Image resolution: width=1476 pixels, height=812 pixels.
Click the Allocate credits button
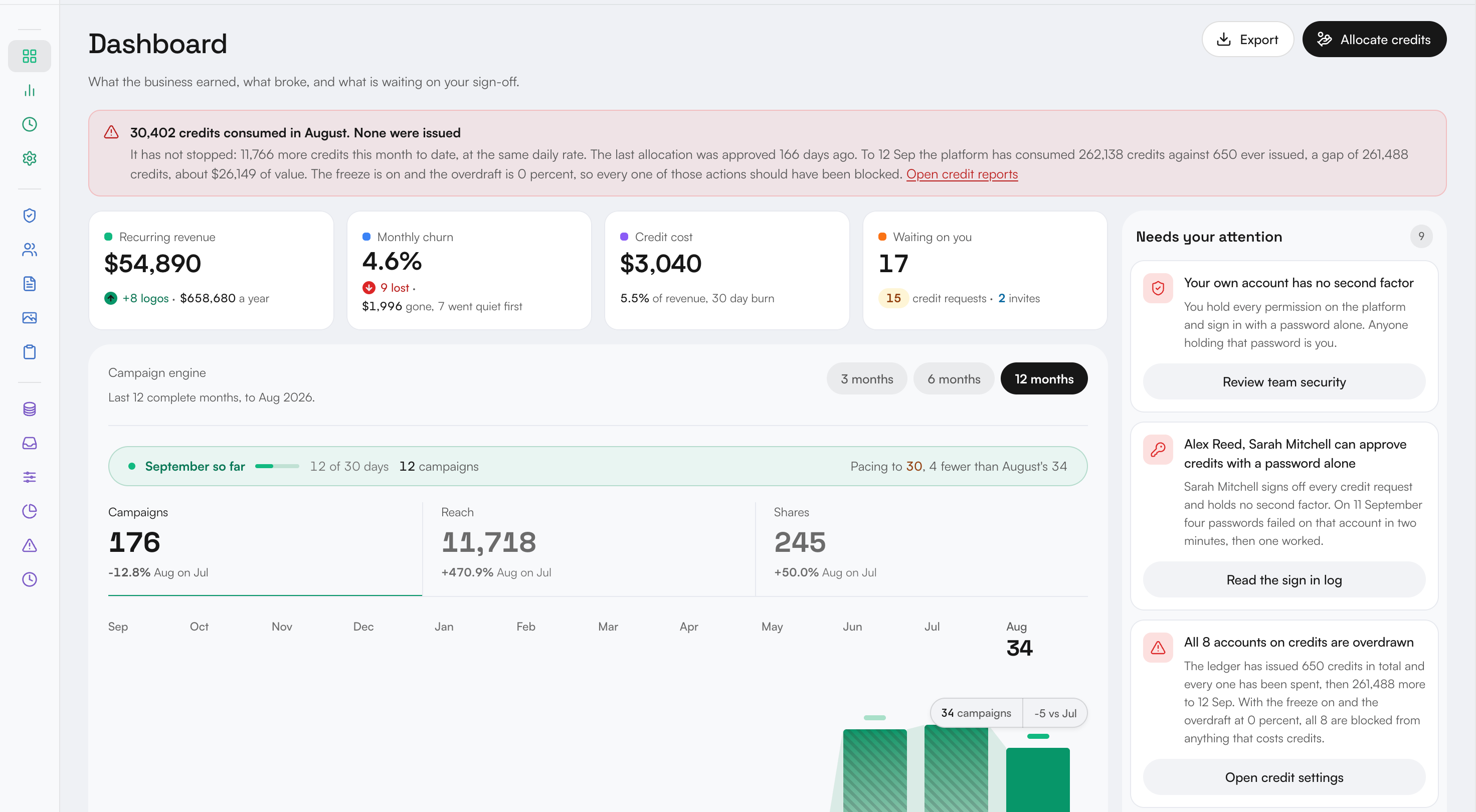pyautogui.click(x=1374, y=40)
